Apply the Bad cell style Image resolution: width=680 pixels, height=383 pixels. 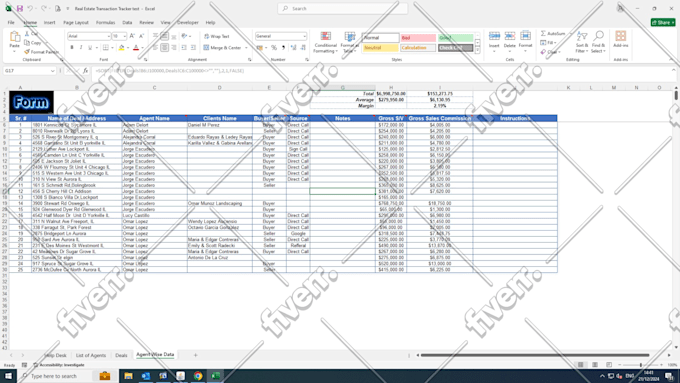click(418, 38)
